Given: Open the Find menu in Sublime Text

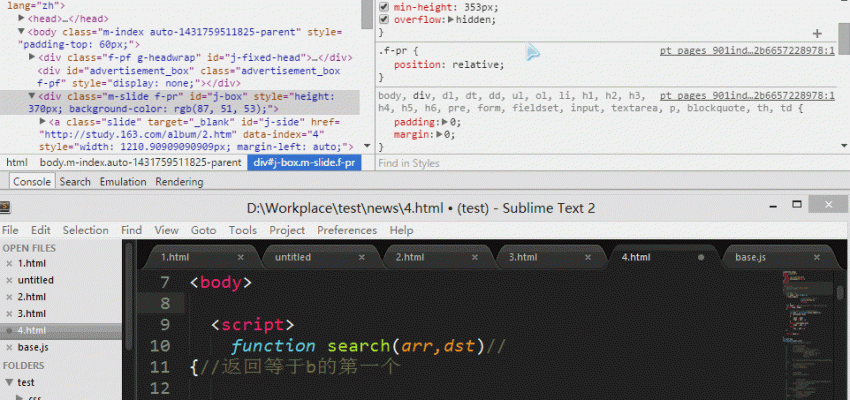Looking at the screenshot, I should 132,230.
